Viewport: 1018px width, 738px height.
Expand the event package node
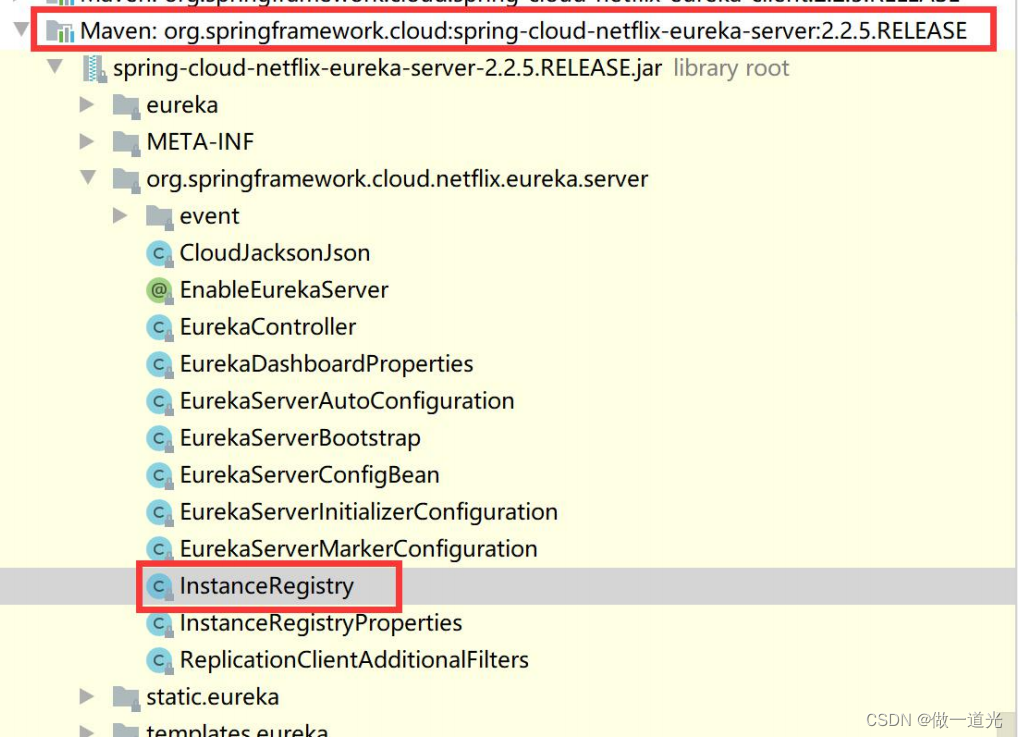click(x=121, y=215)
